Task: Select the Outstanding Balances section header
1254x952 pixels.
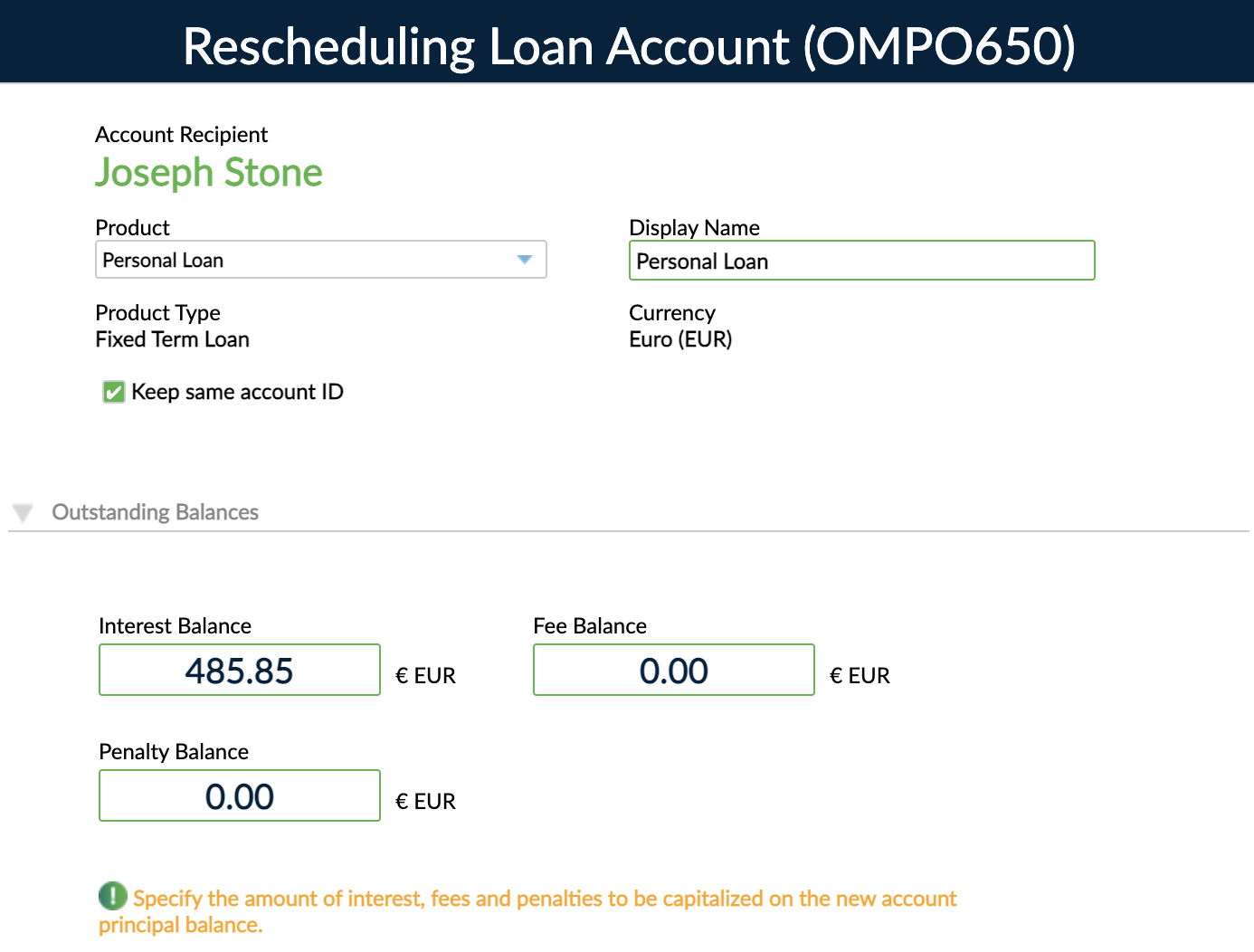Action: click(155, 512)
